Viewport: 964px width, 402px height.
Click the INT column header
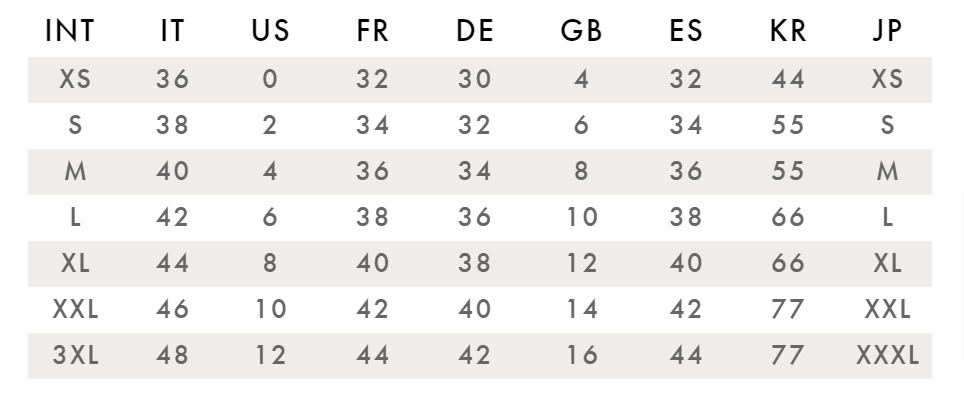click(69, 30)
